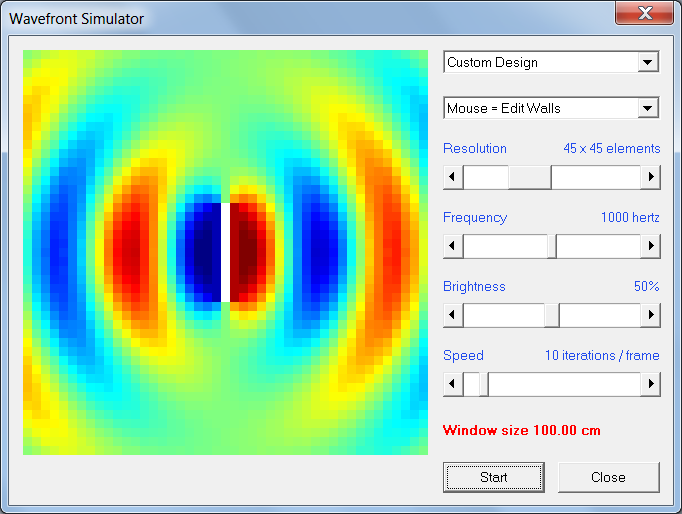Click the Brightness slider right arrow

point(651,315)
